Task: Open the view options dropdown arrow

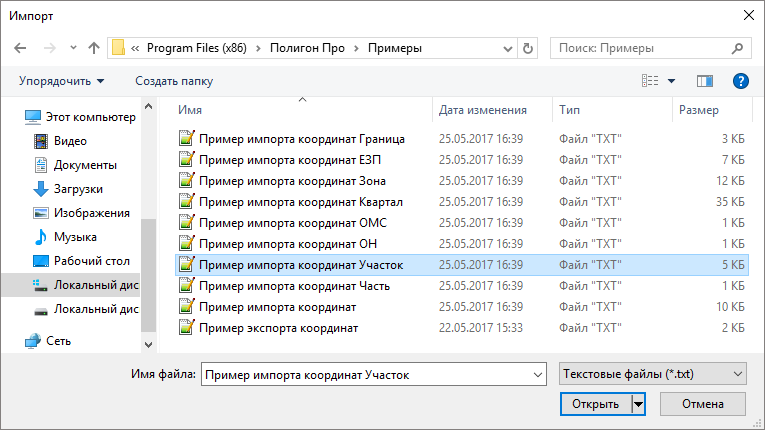Action: click(672, 80)
